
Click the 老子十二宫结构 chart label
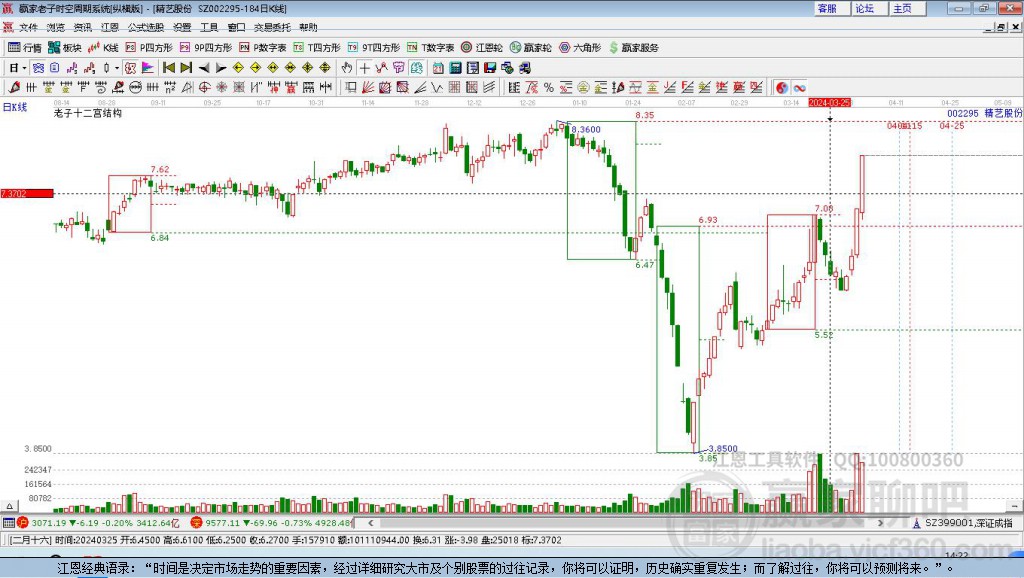coord(88,113)
